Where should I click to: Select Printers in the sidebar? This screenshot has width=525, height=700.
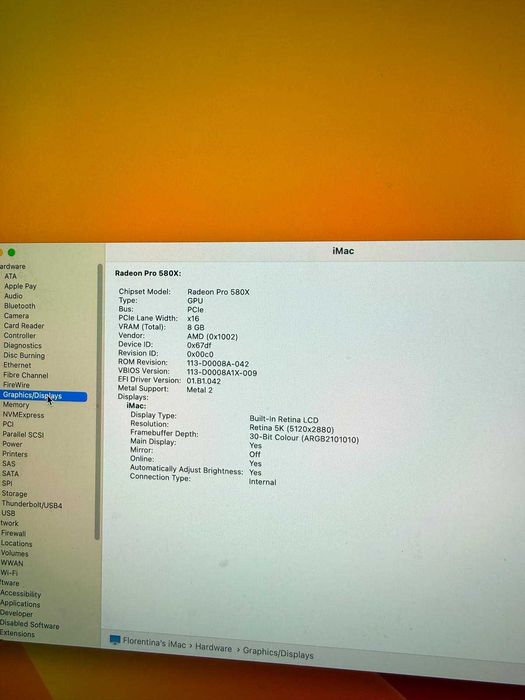[x=15, y=454]
